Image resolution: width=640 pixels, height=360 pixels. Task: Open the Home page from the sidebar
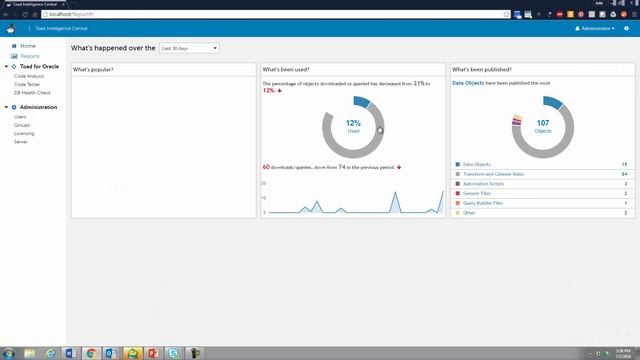pyautogui.click(x=28, y=46)
